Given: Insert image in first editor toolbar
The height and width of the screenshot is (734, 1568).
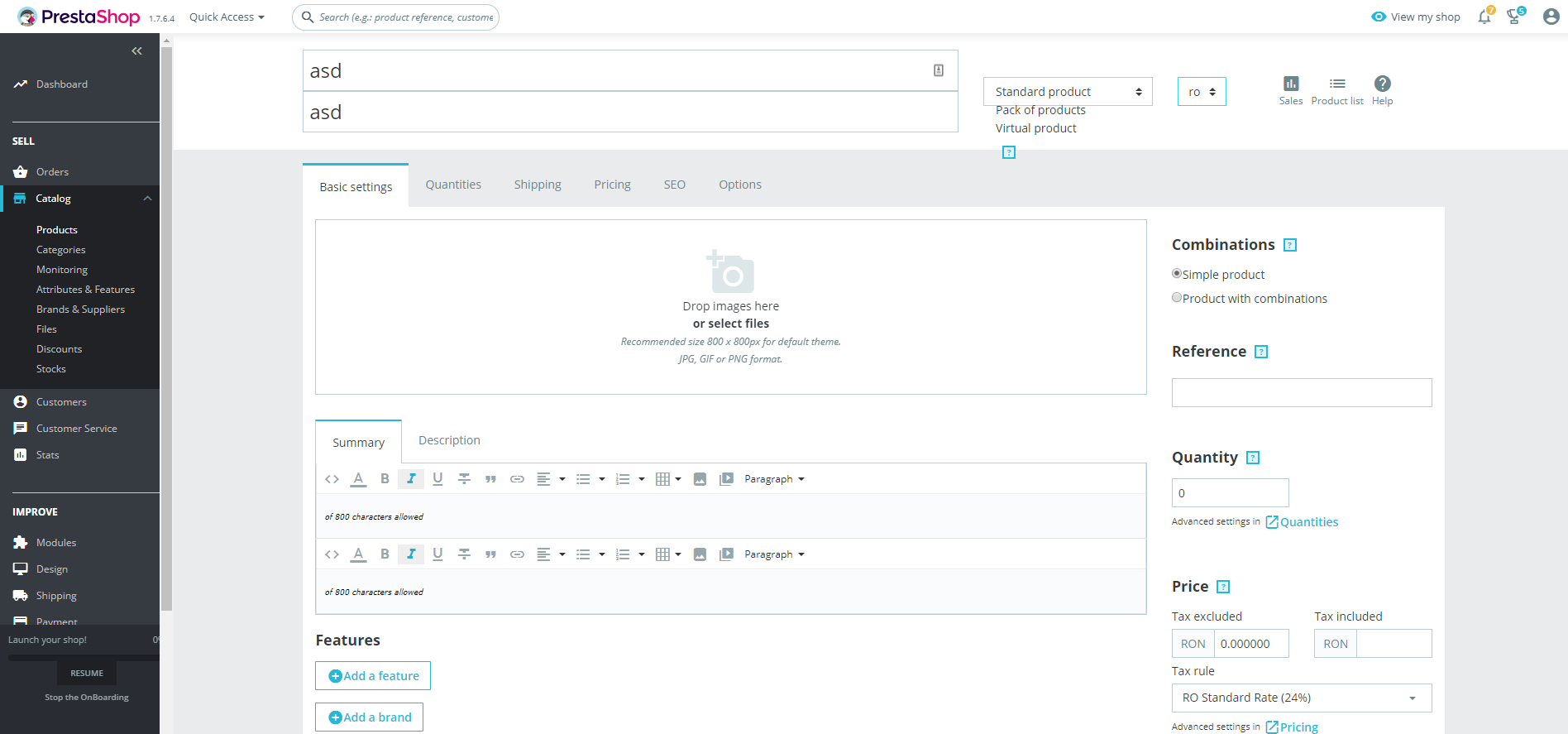Looking at the screenshot, I should 700,479.
